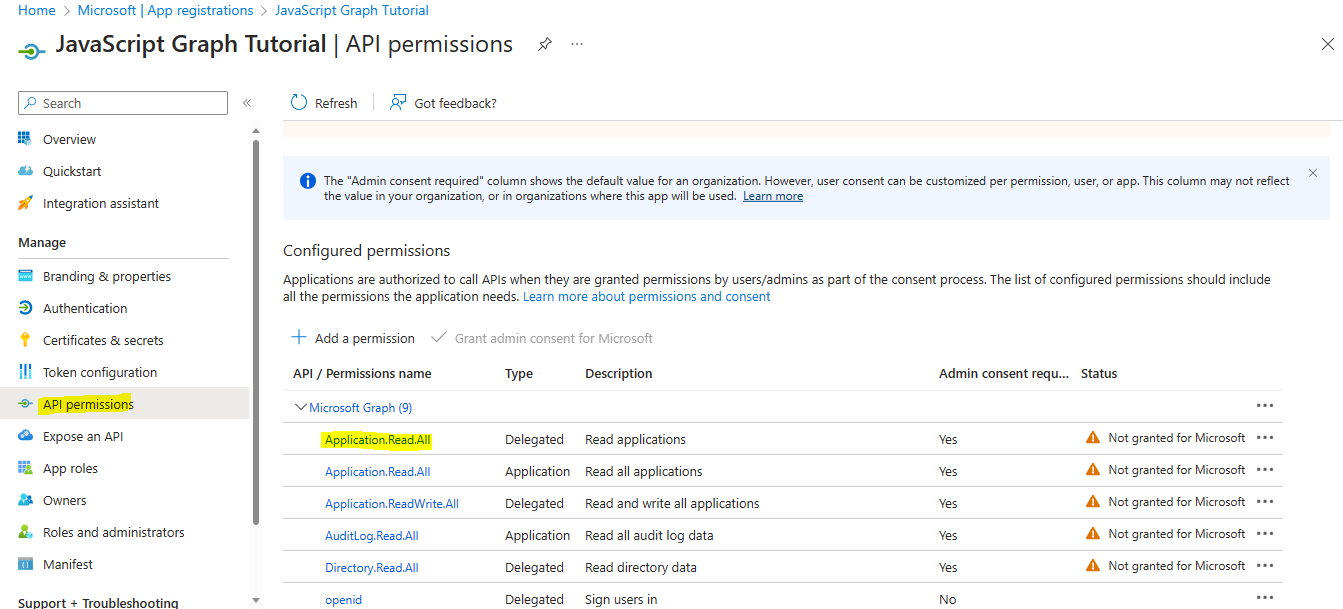Click the Refresh button label
The image size is (1343, 609).
pos(336,103)
